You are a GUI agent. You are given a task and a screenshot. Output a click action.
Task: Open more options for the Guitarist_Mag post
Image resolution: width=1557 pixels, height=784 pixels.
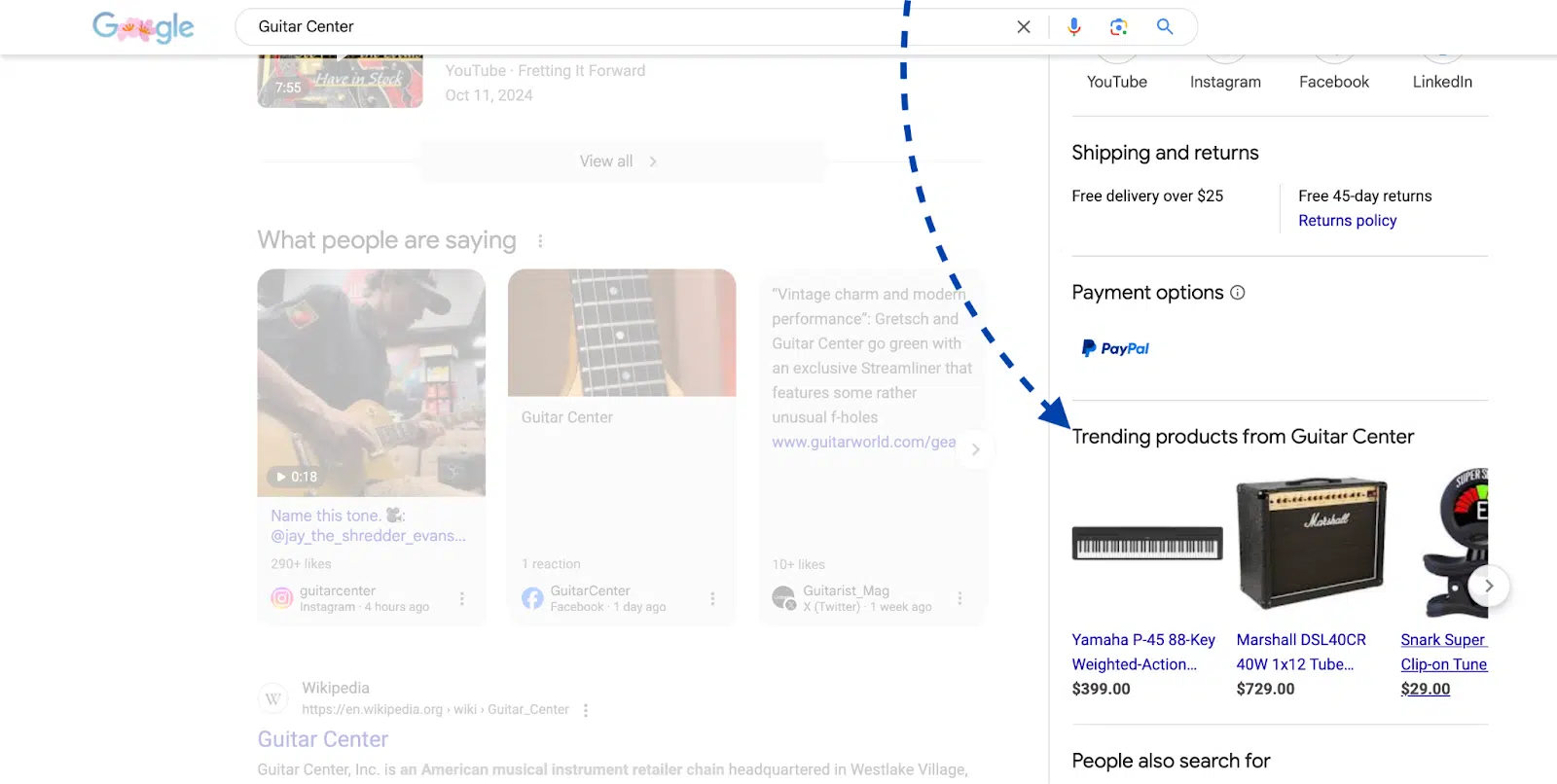click(x=960, y=598)
